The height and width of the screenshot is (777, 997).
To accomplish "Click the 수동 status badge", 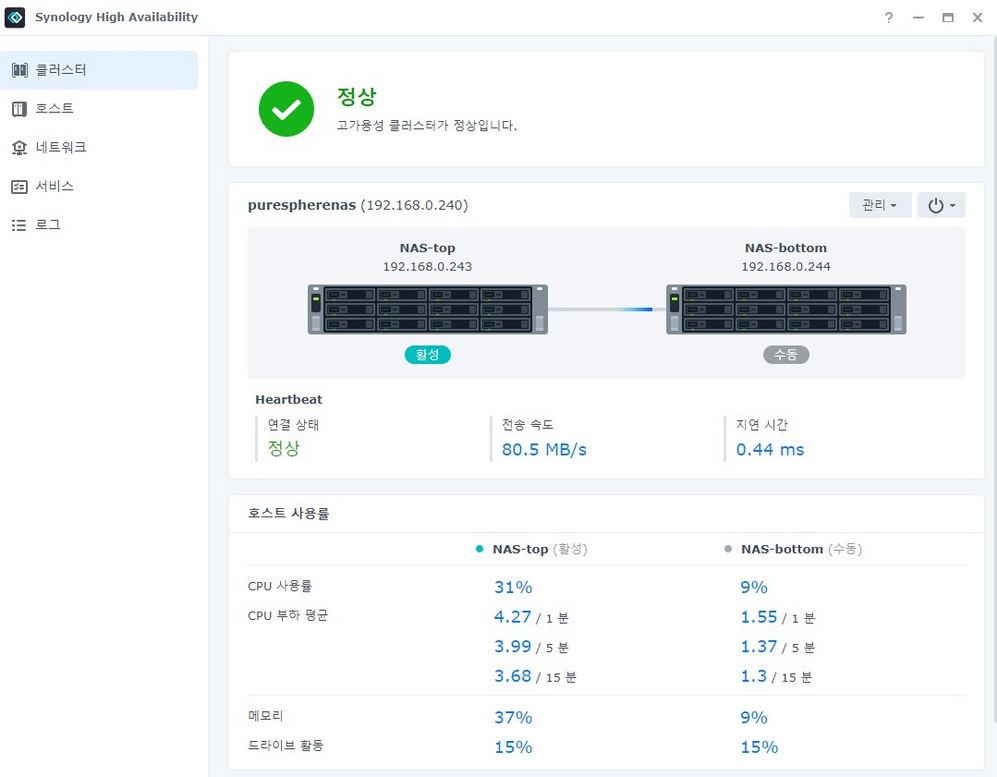I will (x=786, y=355).
